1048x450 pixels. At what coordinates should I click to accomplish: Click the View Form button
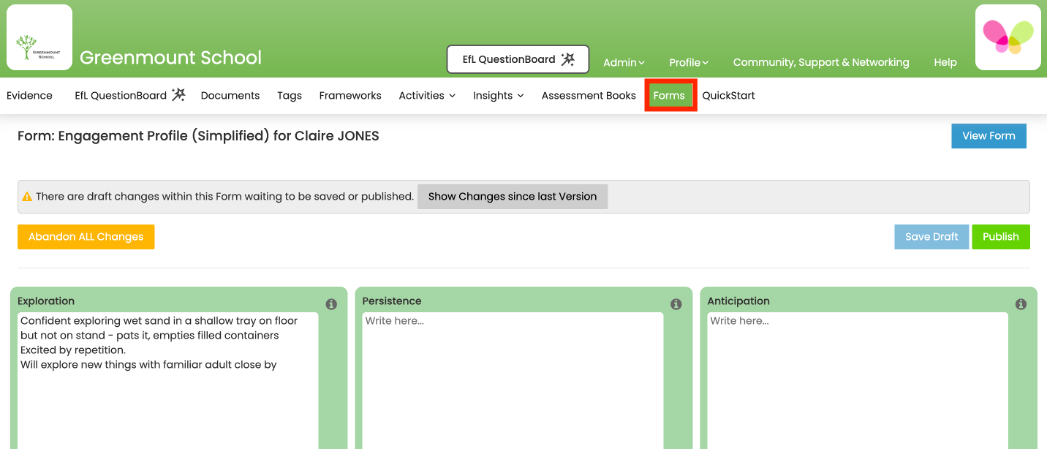click(989, 136)
